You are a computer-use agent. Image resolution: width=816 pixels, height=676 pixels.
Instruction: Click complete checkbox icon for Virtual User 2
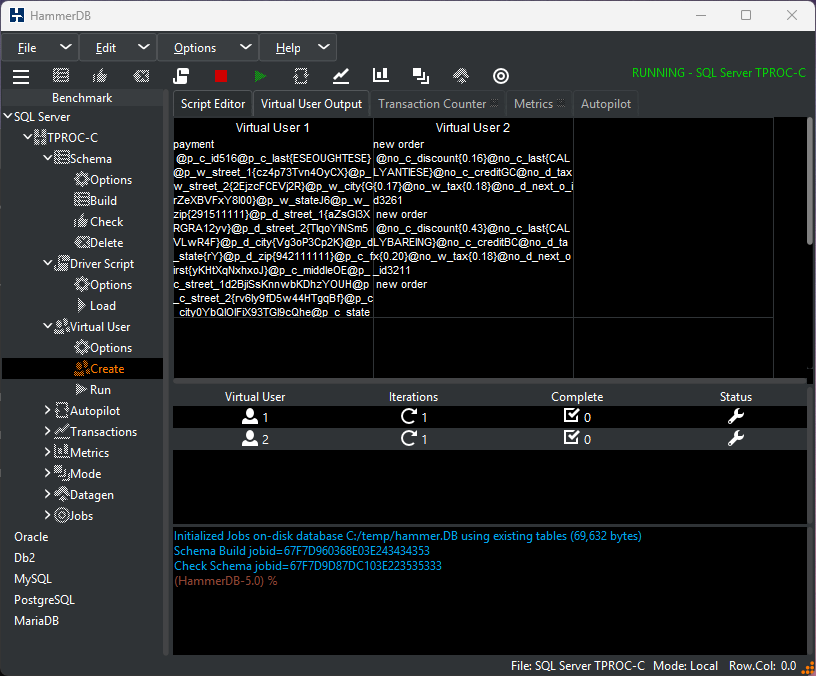[571, 438]
